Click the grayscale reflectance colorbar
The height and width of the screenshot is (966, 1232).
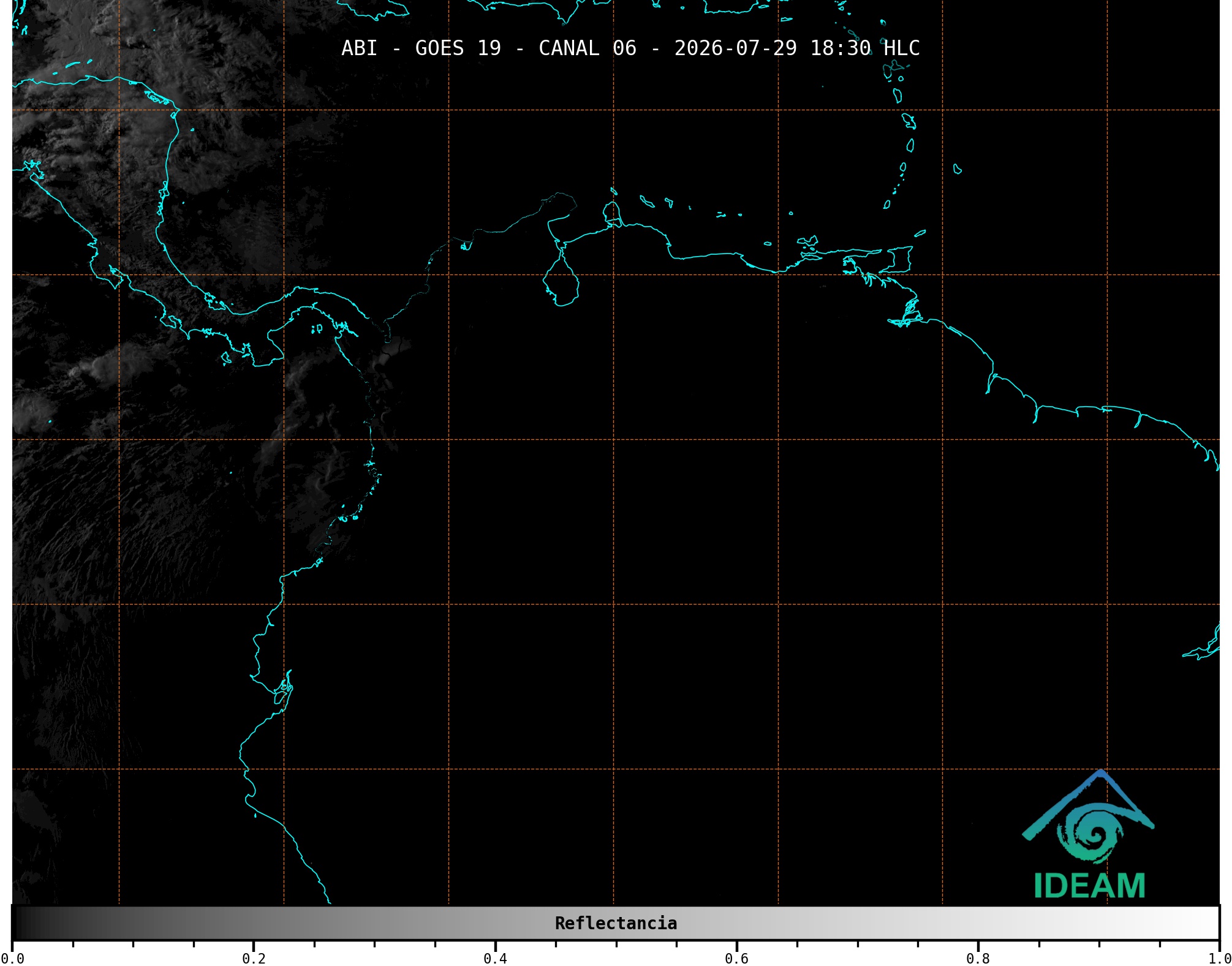point(616,923)
